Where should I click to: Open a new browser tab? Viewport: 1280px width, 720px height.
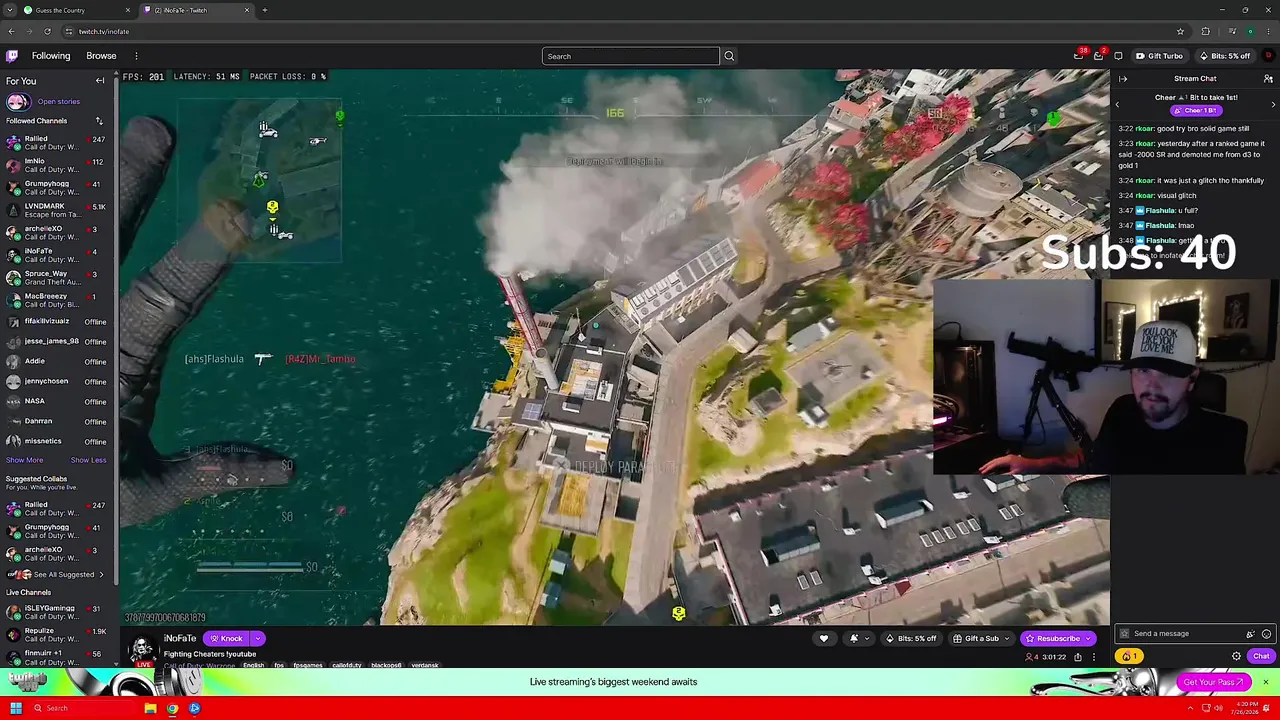pos(264,10)
